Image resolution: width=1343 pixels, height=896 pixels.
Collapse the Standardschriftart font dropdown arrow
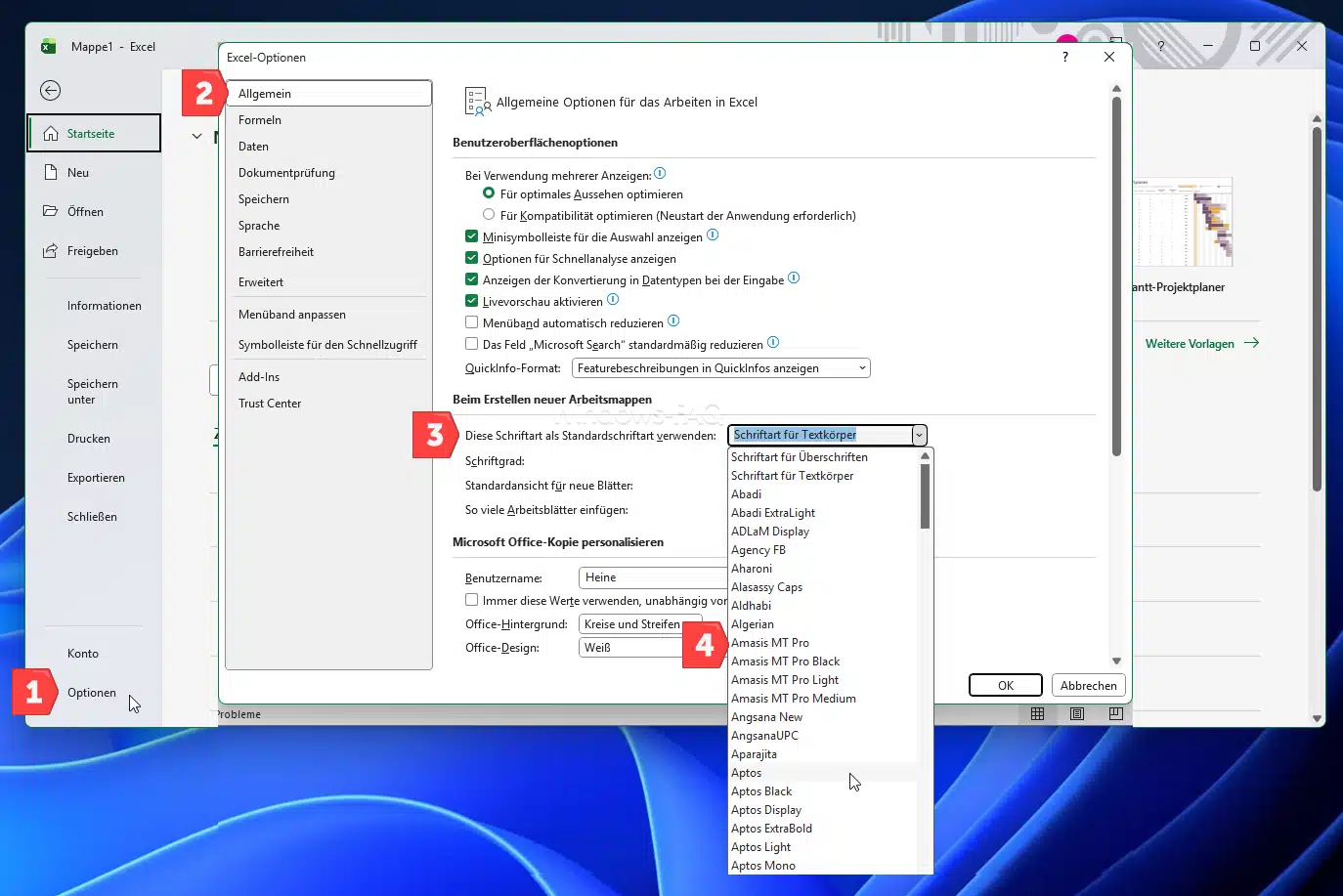coord(919,436)
